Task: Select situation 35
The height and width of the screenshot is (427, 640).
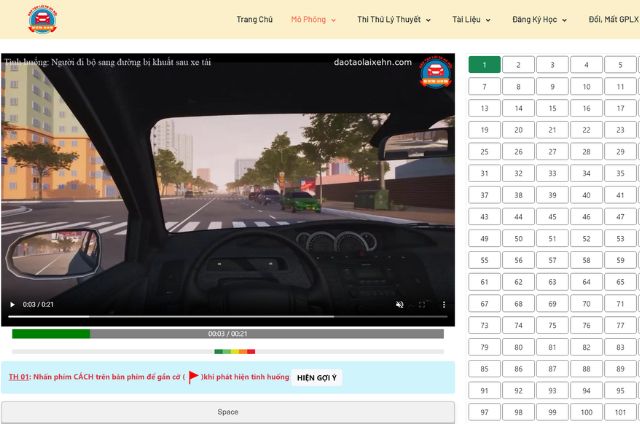Action: tap(620, 173)
